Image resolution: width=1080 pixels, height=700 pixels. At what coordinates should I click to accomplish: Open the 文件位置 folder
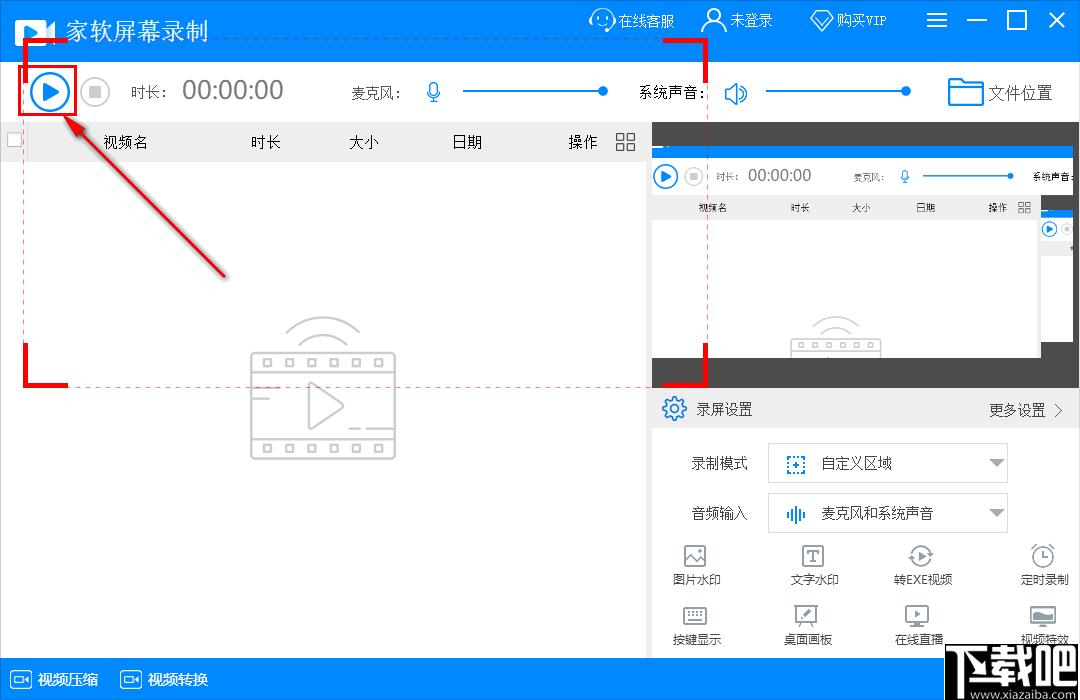[1000, 92]
